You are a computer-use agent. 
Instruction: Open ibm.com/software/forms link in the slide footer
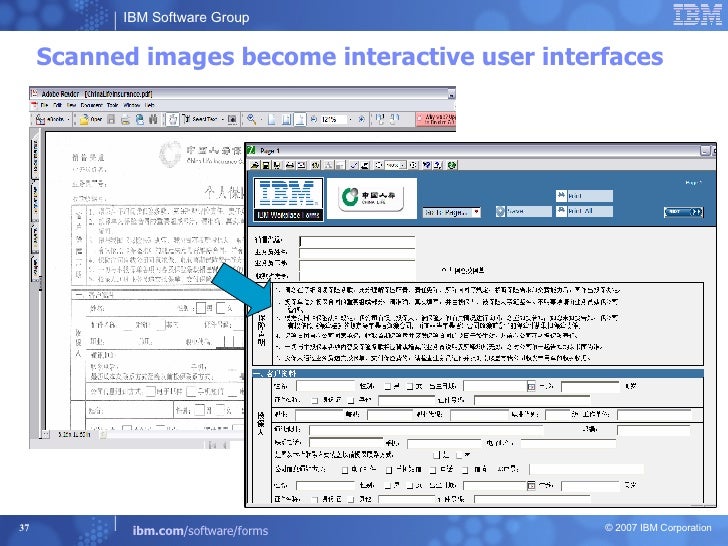click(x=200, y=531)
